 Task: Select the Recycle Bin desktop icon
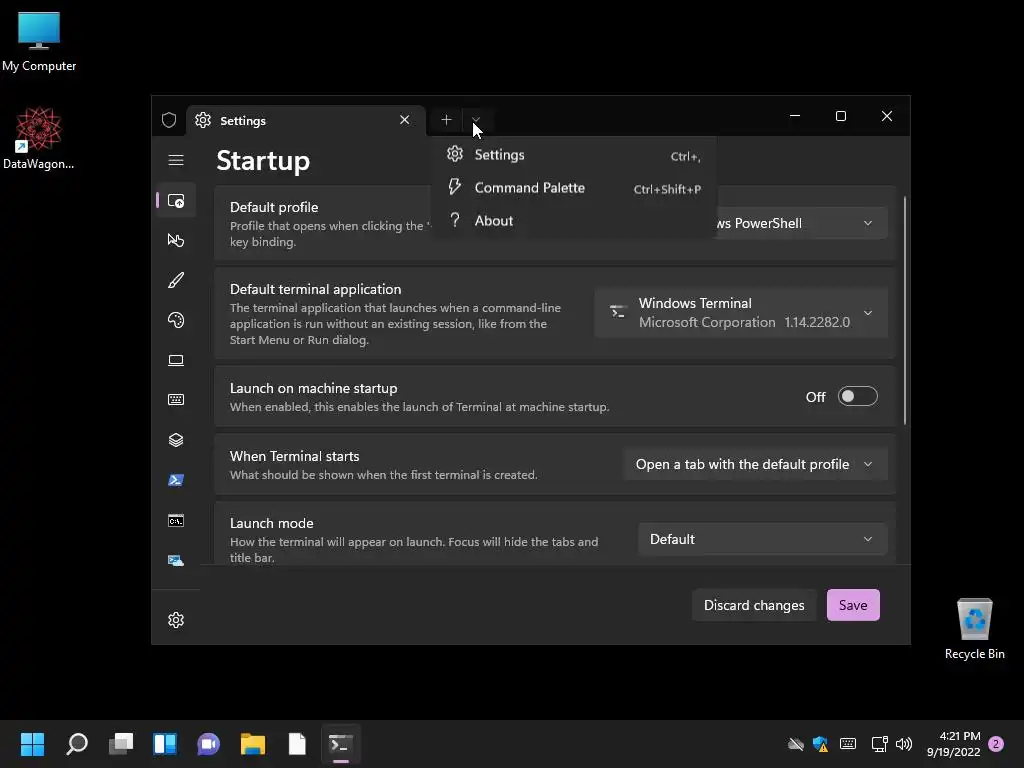(974, 628)
